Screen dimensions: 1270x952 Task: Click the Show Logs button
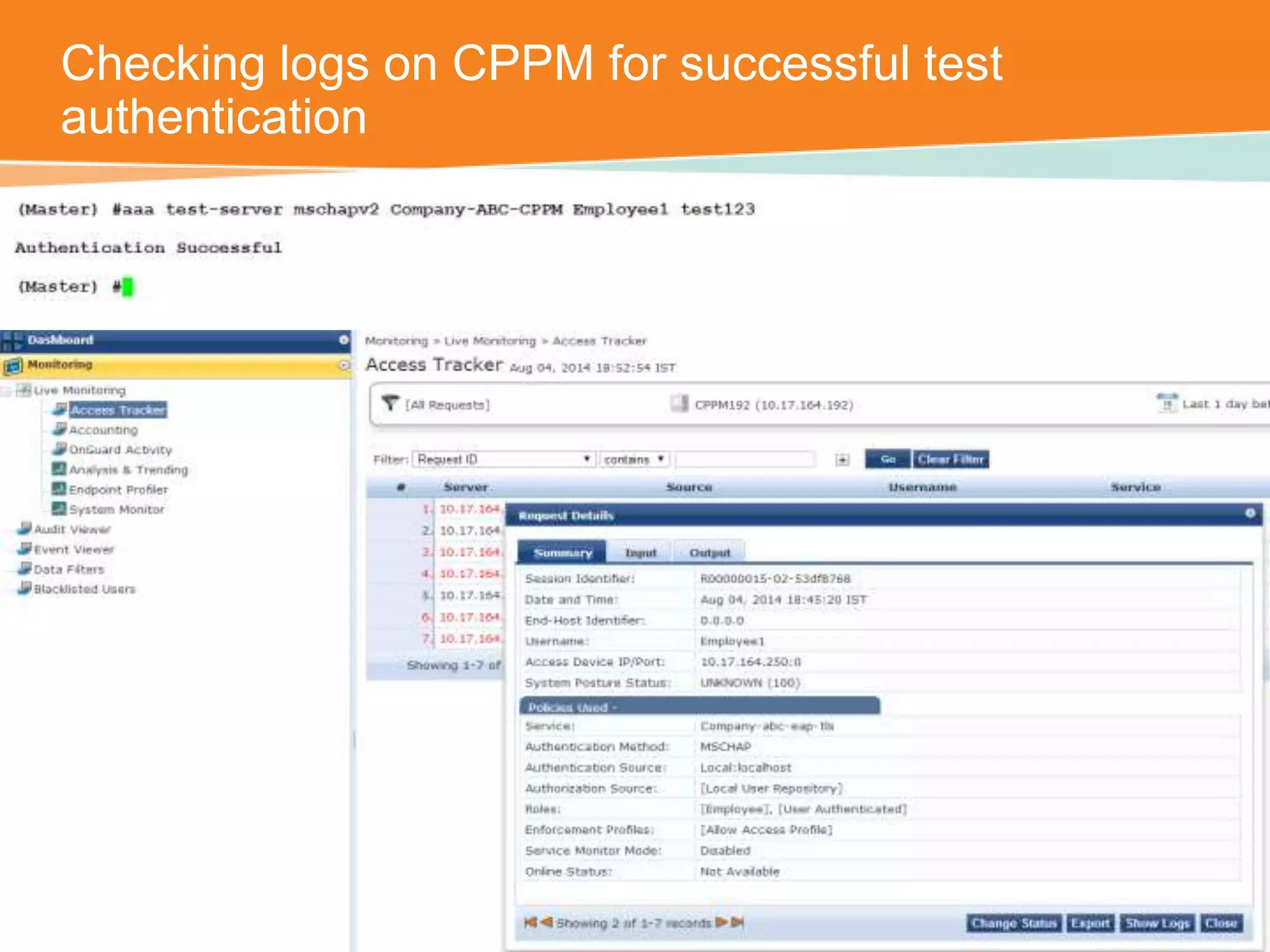click(x=1158, y=923)
